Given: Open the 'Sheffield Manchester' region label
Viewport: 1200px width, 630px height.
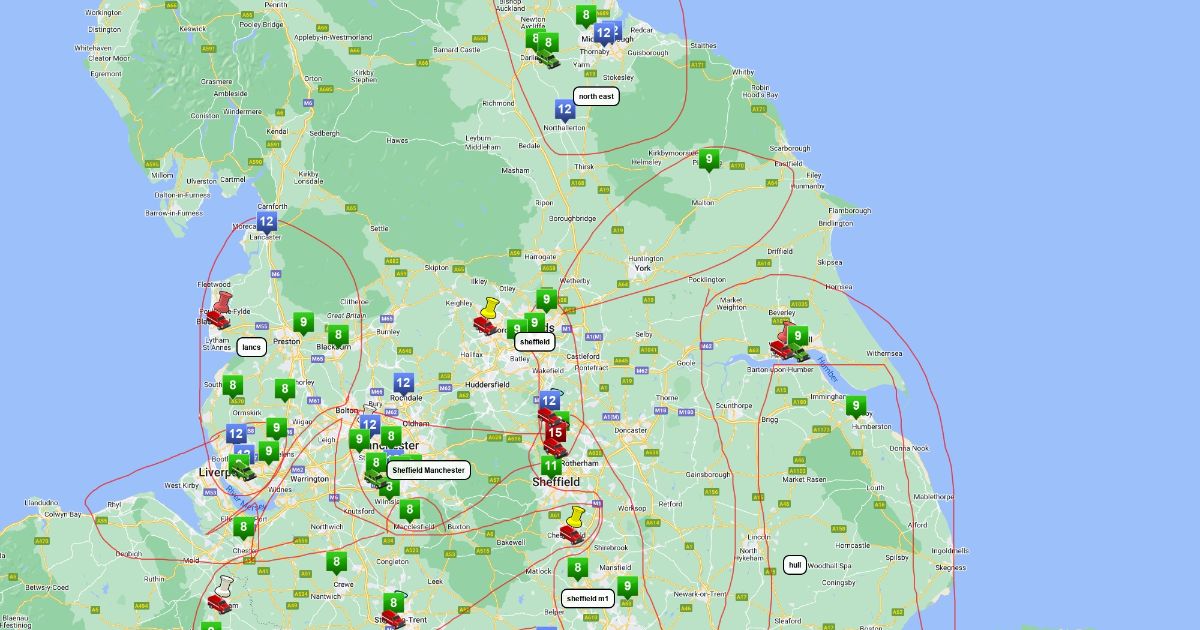Looking at the screenshot, I should [x=428, y=470].
